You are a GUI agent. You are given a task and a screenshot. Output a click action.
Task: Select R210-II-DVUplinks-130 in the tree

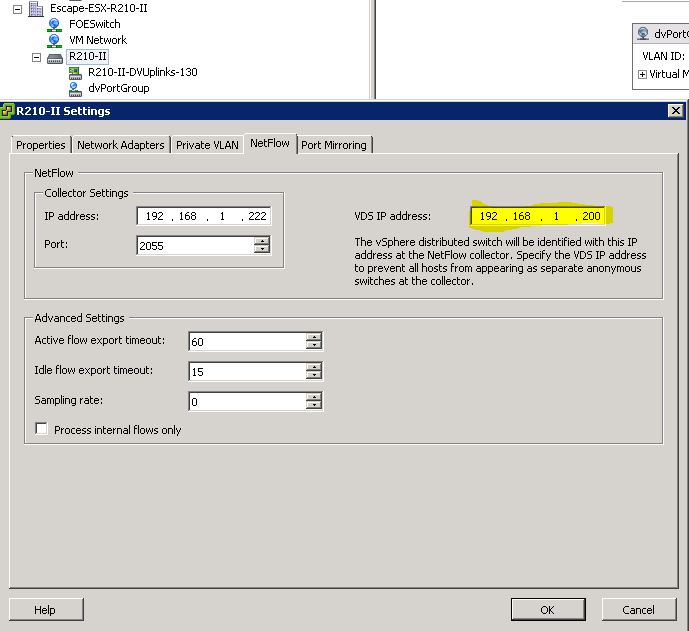pyautogui.click(x=142, y=72)
